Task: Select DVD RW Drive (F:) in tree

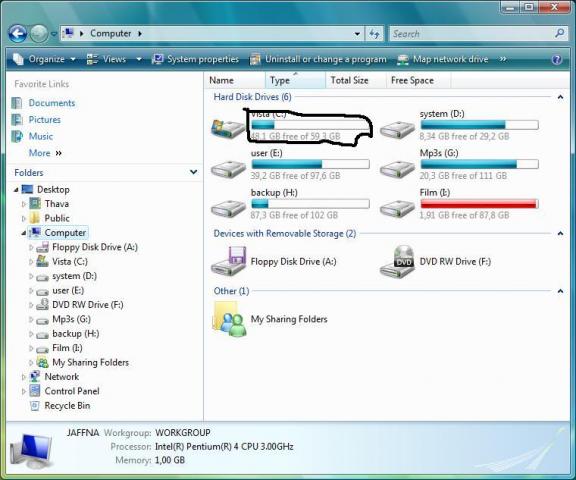Action: [x=88, y=305]
